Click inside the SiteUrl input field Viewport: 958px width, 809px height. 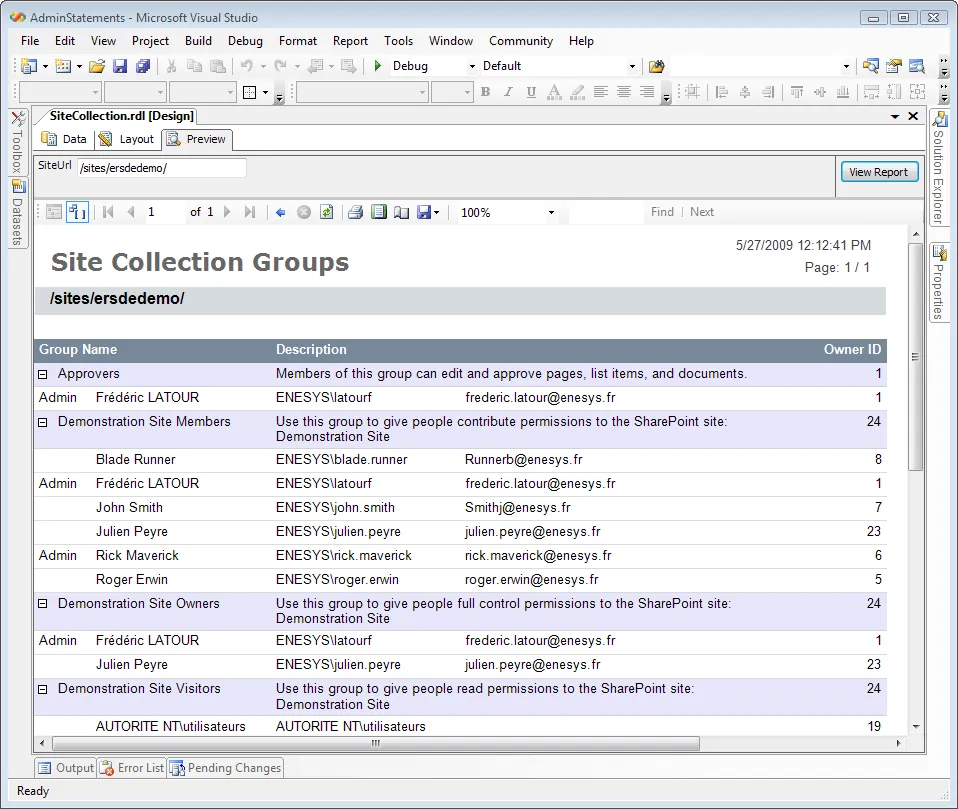point(160,167)
